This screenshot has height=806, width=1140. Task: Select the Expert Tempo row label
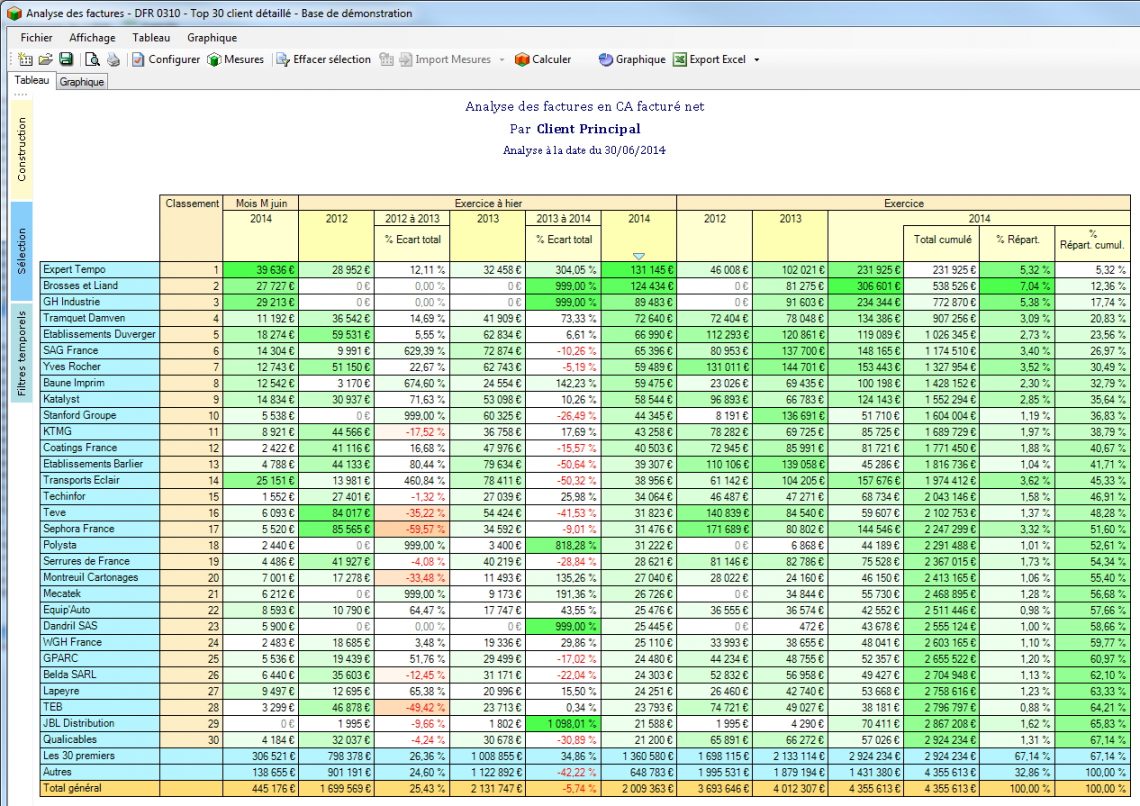pos(100,270)
